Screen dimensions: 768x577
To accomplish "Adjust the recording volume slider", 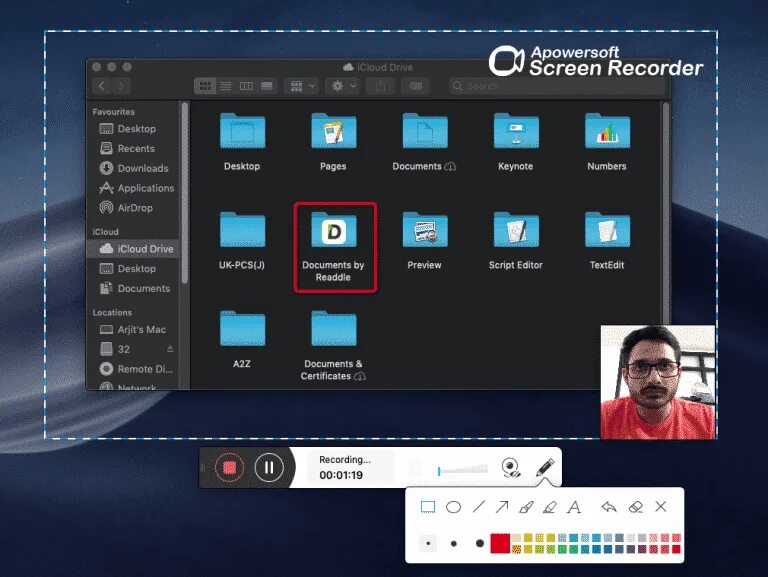I will click(463, 469).
